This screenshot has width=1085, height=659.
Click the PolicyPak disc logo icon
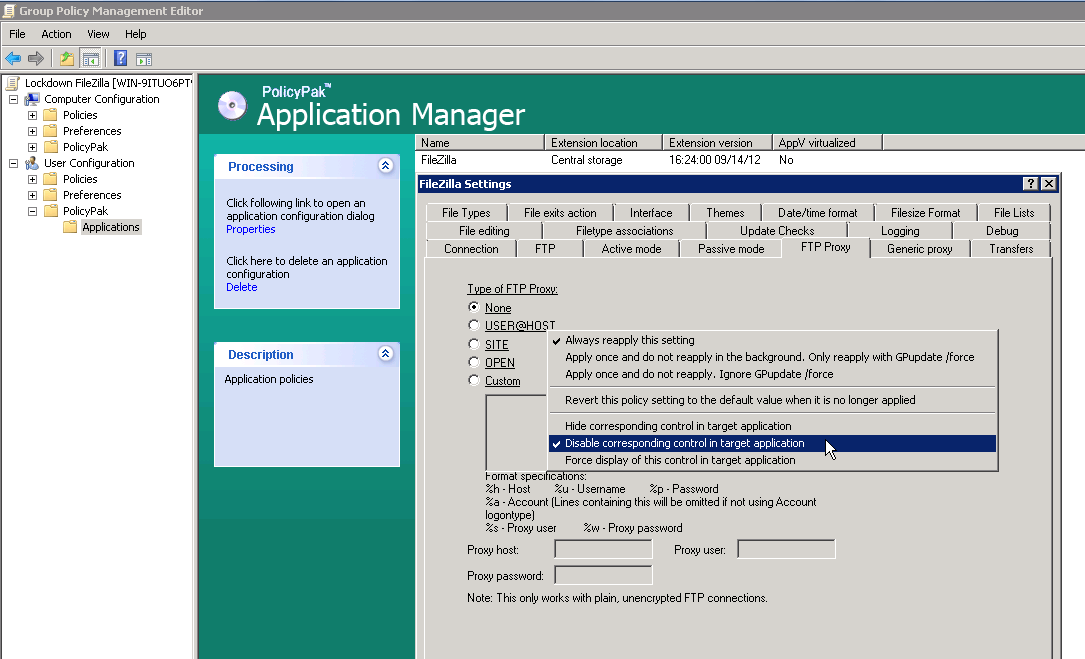pos(232,106)
